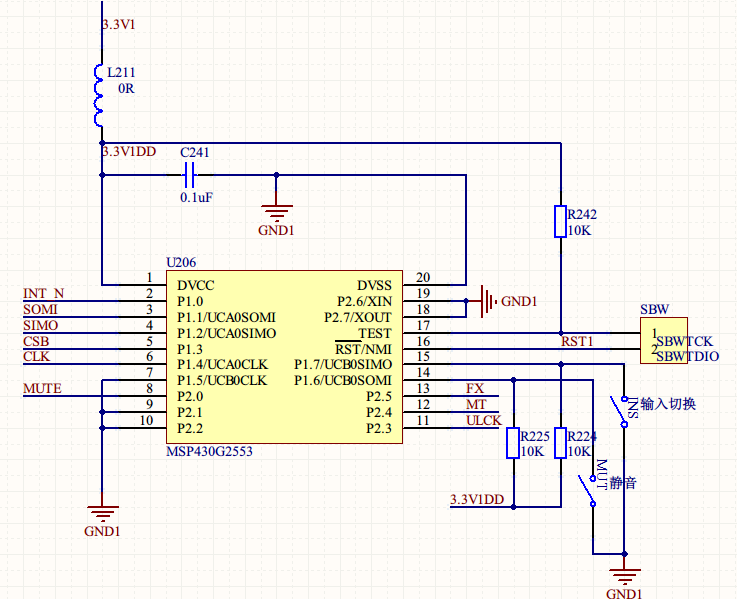Click the L211 designator label
This screenshot has height=599, width=737.
tap(121, 72)
